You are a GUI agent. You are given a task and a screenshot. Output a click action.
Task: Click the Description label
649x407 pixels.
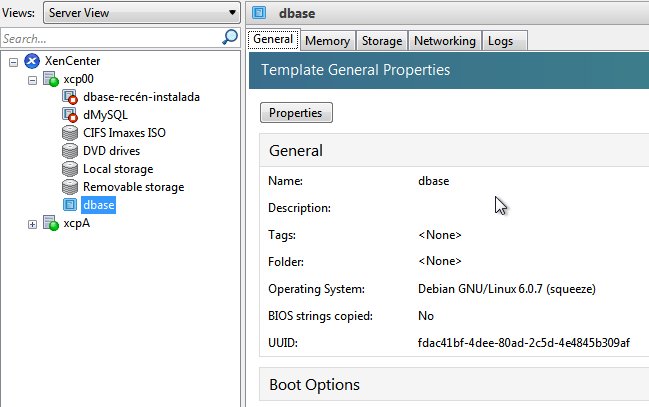point(299,208)
